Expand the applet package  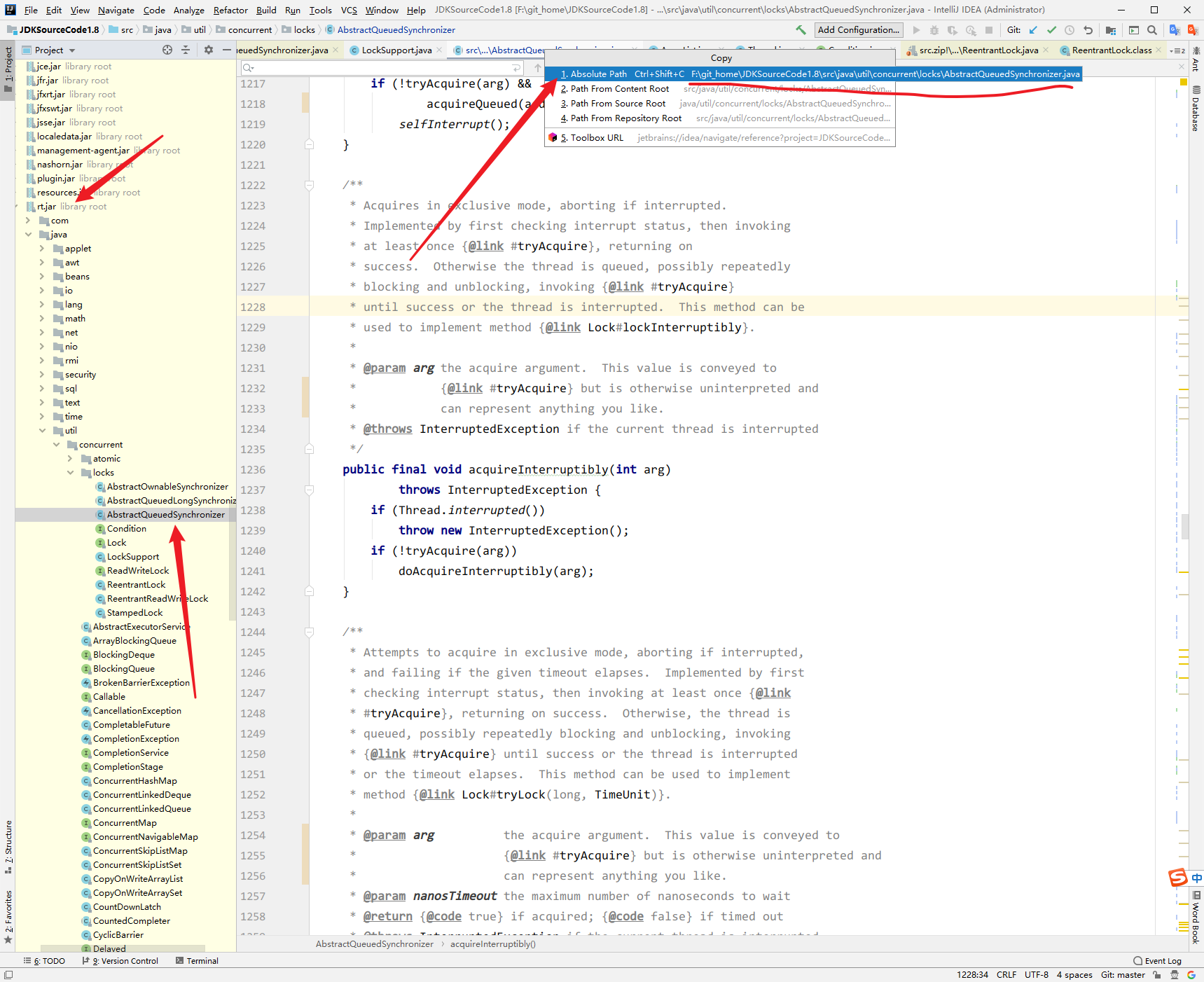[42, 249]
